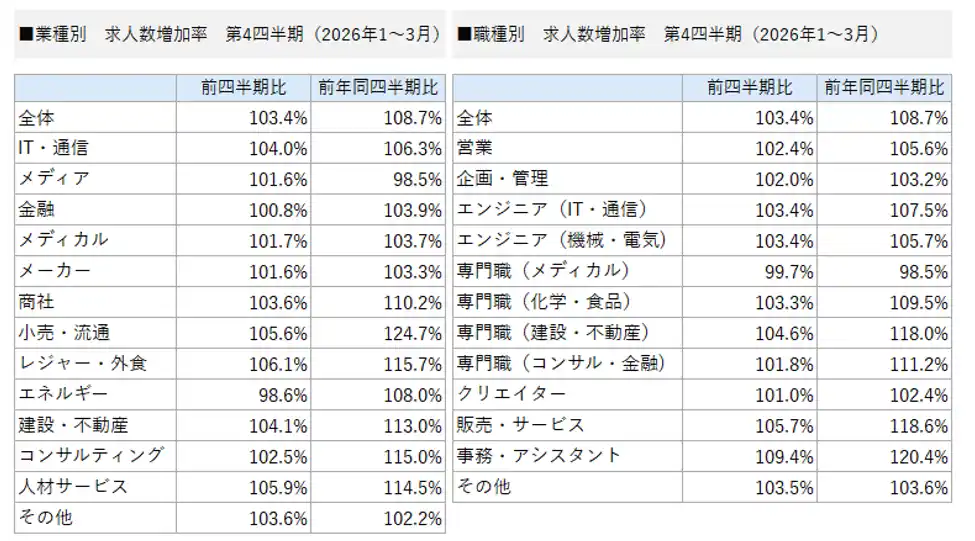Click the 専門職（メディカル） row label
This screenshot has height=541, width=975.
click(543, 271)
